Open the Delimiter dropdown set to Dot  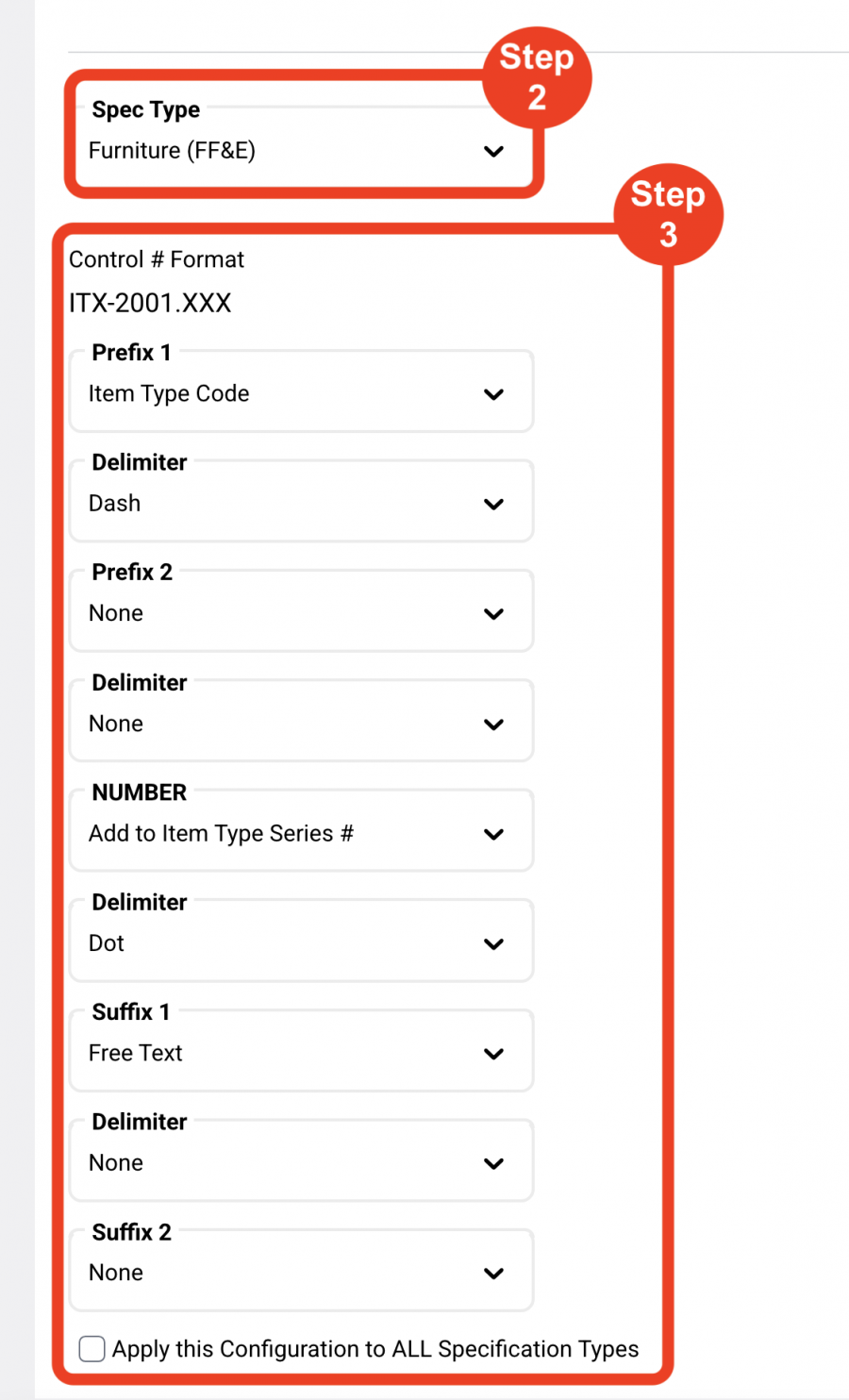[x=302, y=942]
